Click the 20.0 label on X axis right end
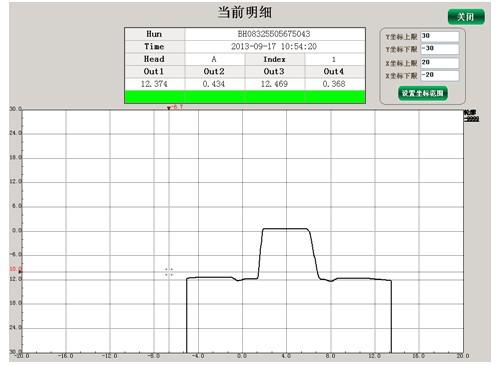The image size is (504, 365). point(463,356)
